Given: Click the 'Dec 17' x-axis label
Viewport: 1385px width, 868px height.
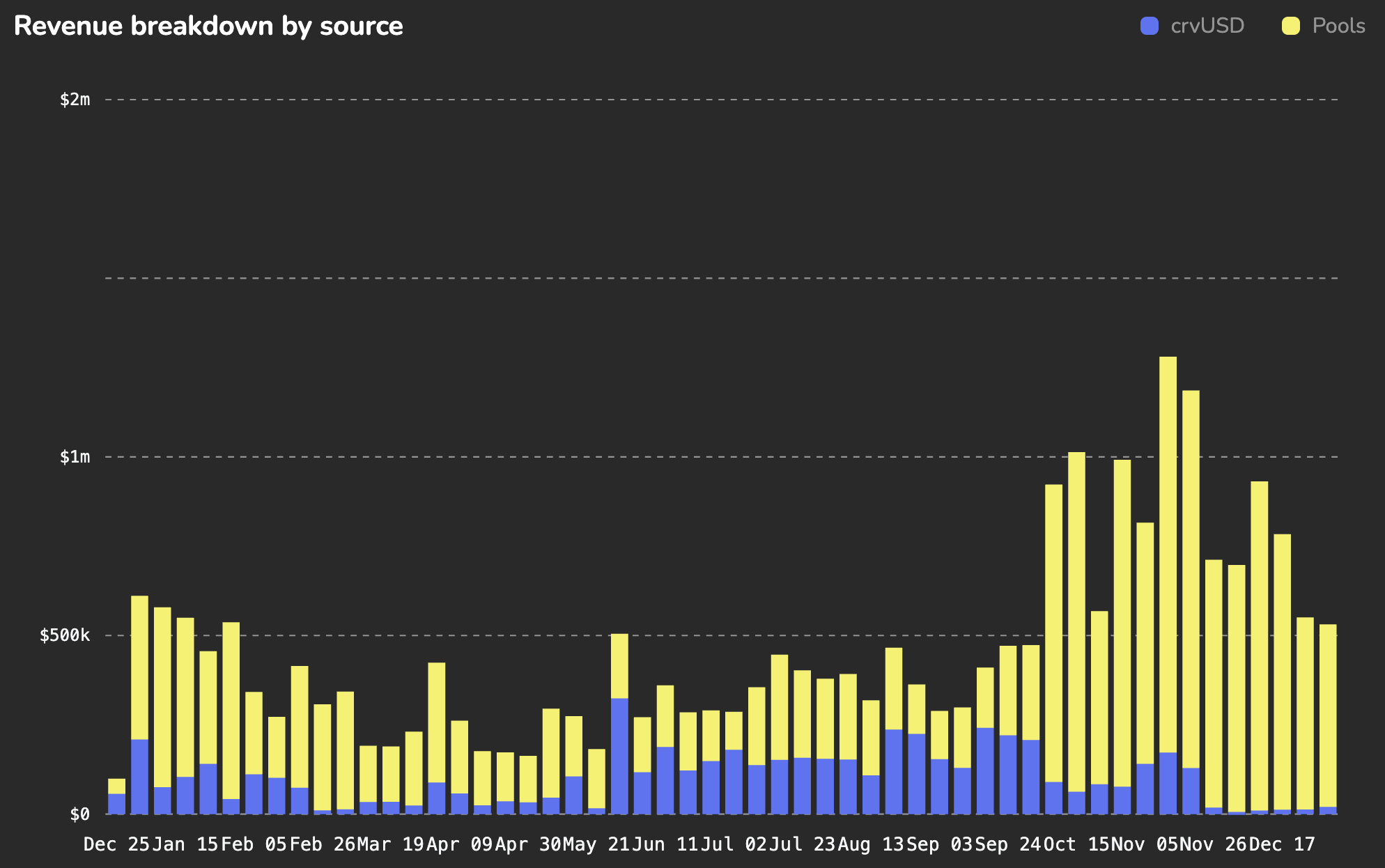Looking at the screenshot, I should (x=1282, y=844).
